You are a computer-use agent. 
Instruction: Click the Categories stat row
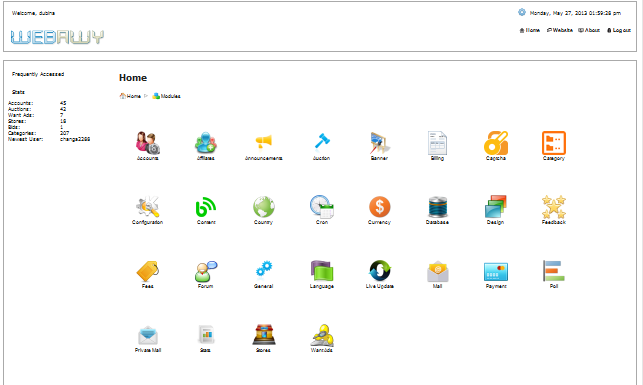pyautogui.click(x=39, y=133)
